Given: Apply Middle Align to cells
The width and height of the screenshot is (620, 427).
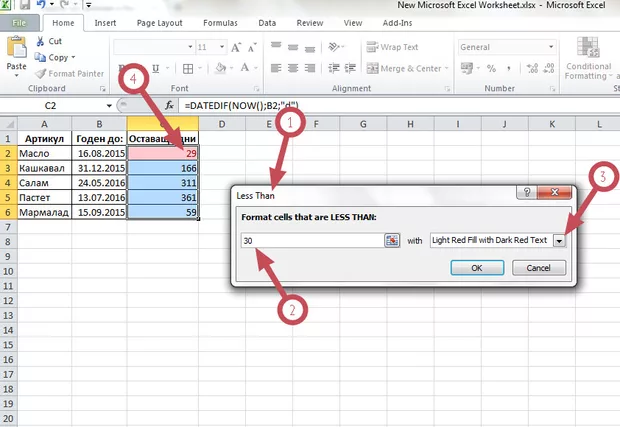Looking at the screenshot, I should [293, 47].
